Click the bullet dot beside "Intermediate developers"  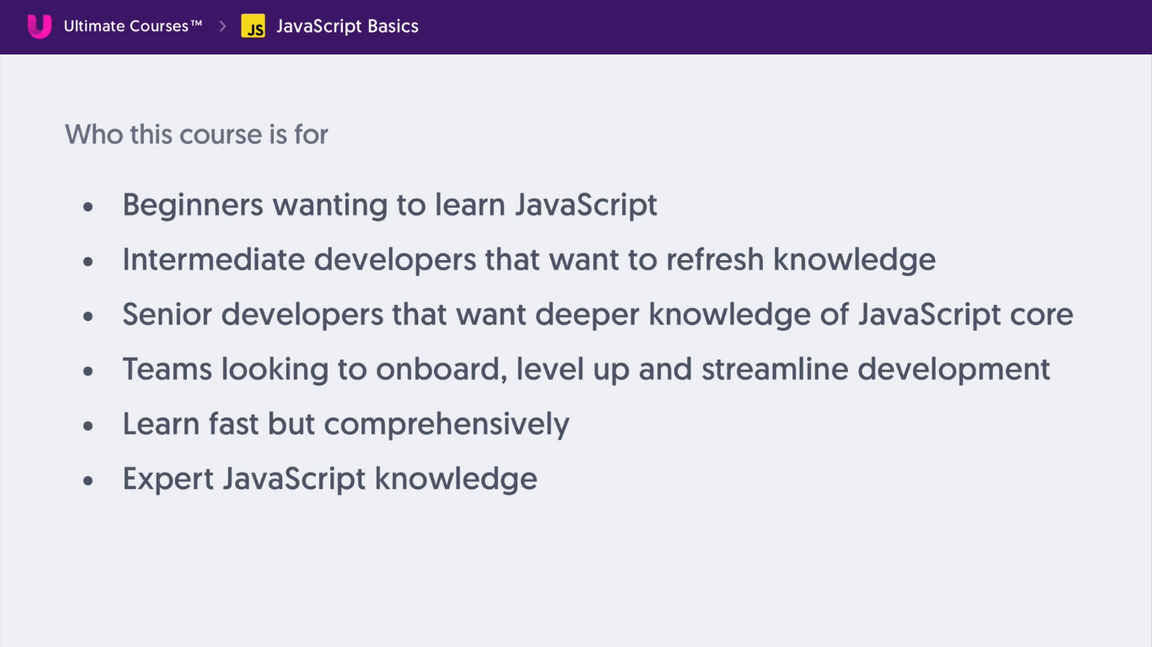88,262
